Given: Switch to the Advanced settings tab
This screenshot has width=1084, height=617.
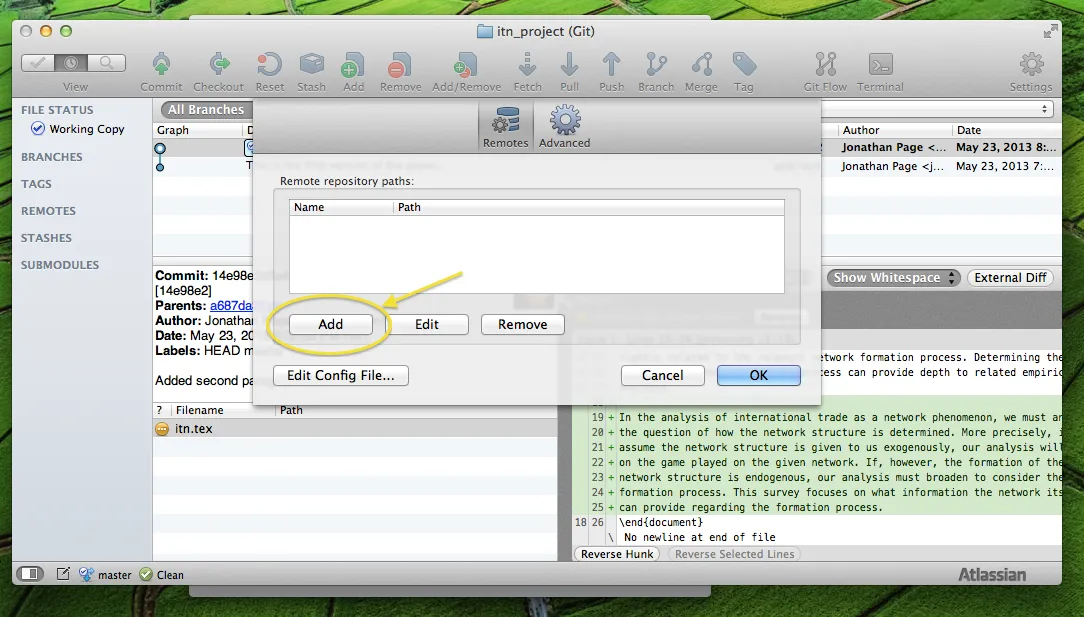Looking at the screenshot, I should click(565, 127).
